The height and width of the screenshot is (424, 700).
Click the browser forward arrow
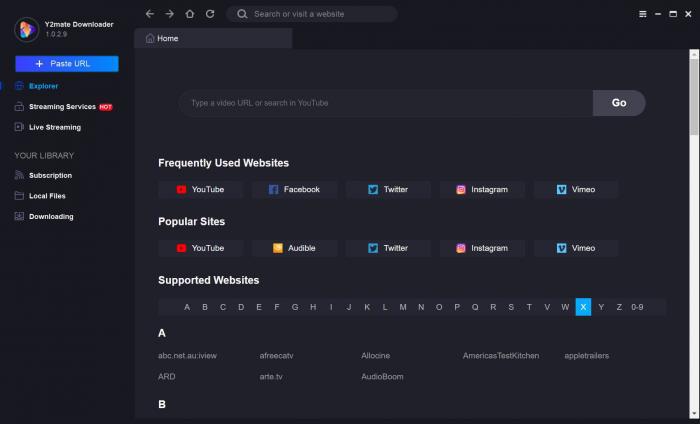(x=170, y=14)
